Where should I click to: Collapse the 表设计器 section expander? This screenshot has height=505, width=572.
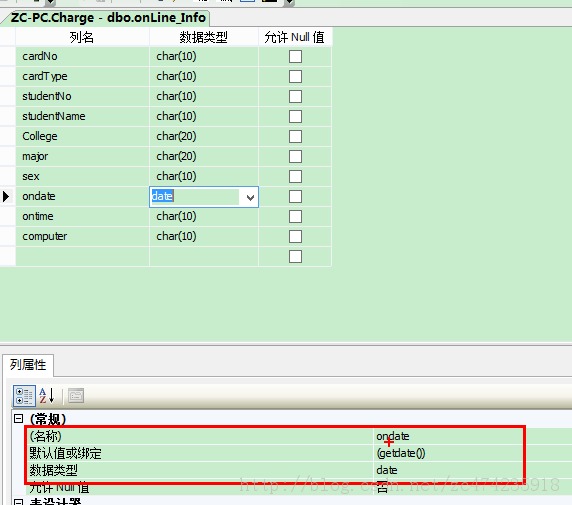18,502
